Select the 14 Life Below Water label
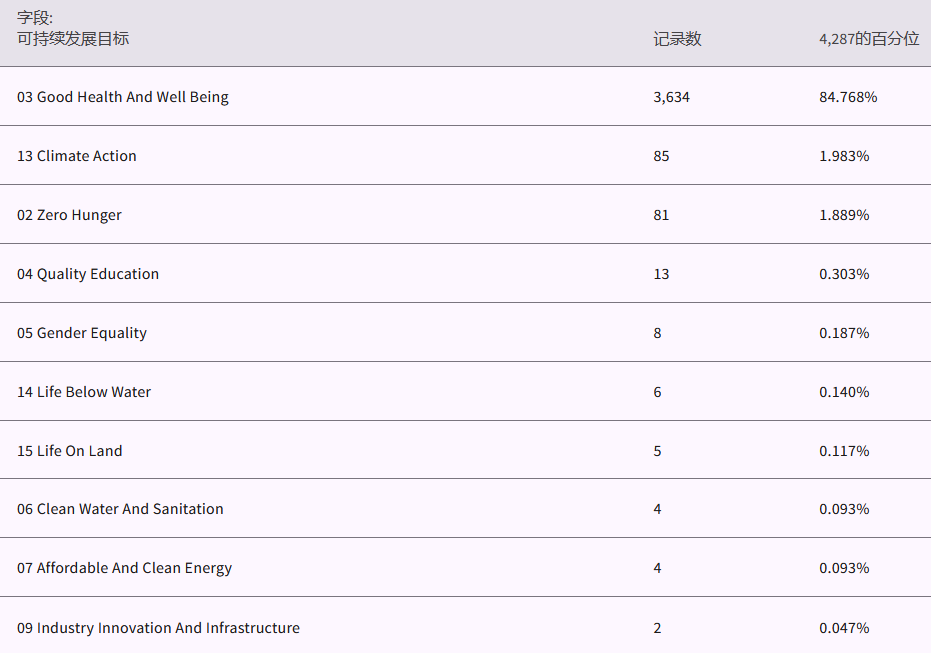 click(84, 392)
